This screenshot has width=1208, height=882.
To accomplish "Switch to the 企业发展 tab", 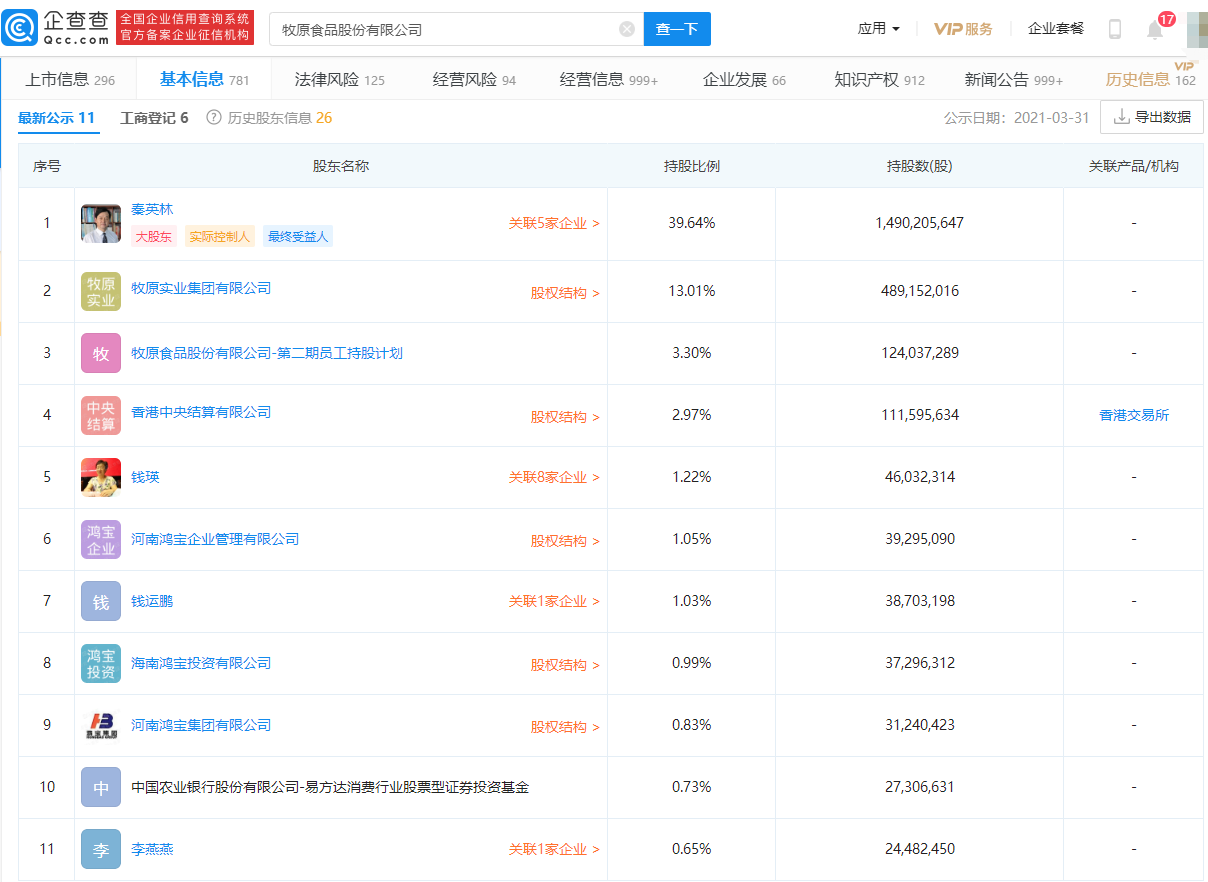I will pos(745,80).
